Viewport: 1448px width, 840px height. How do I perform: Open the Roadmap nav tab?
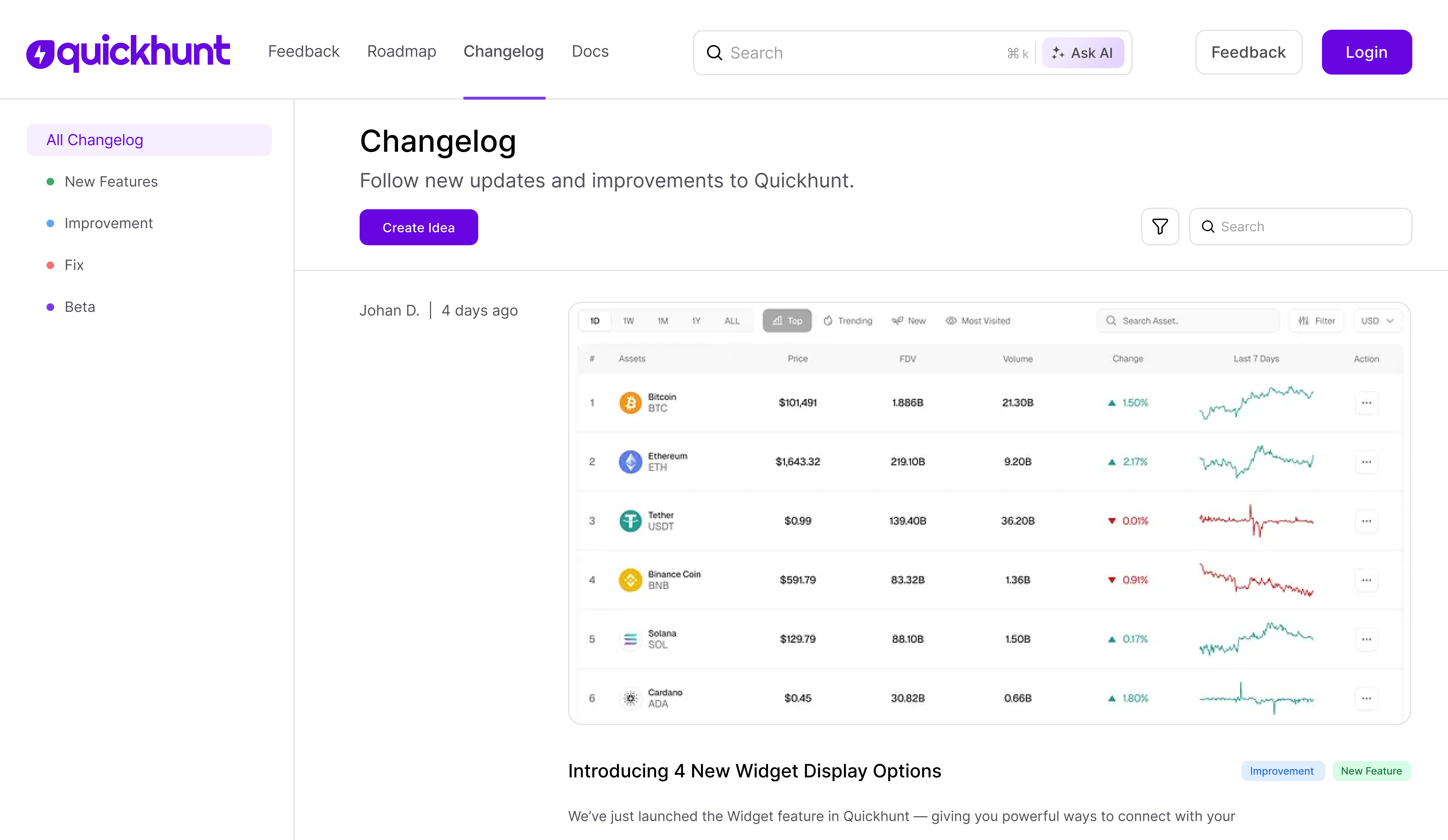pos(402,52)
